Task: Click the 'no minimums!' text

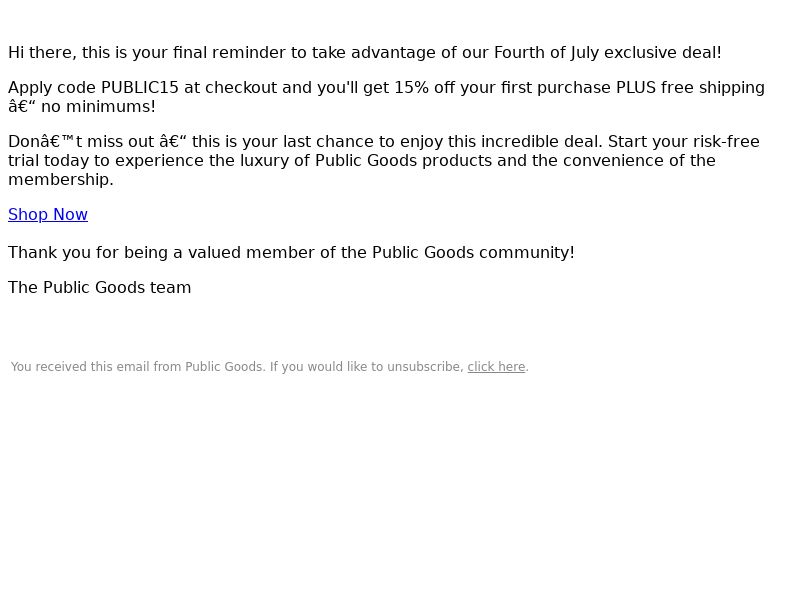Action: pos(98,107)
